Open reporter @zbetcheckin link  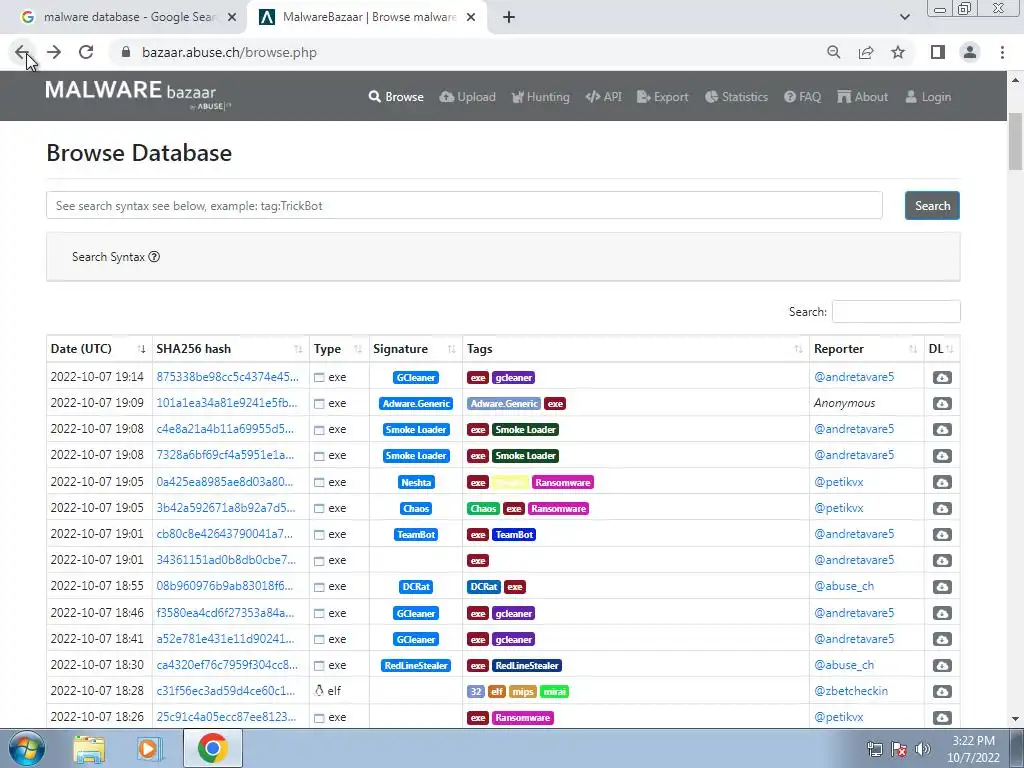pos(851,691)
